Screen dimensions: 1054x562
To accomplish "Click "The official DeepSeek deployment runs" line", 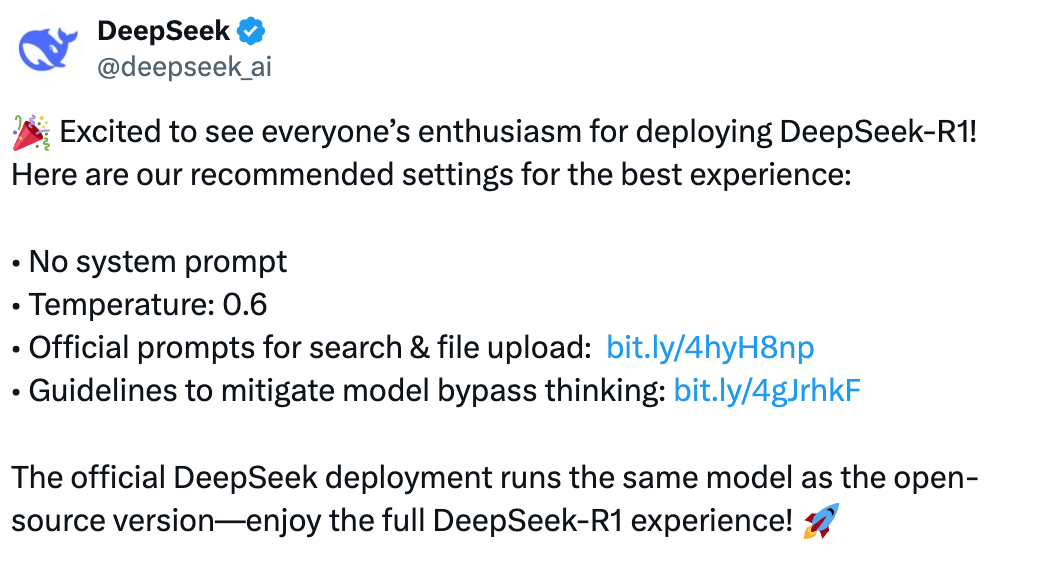I will pyautogui.click(x=495, y=477).
